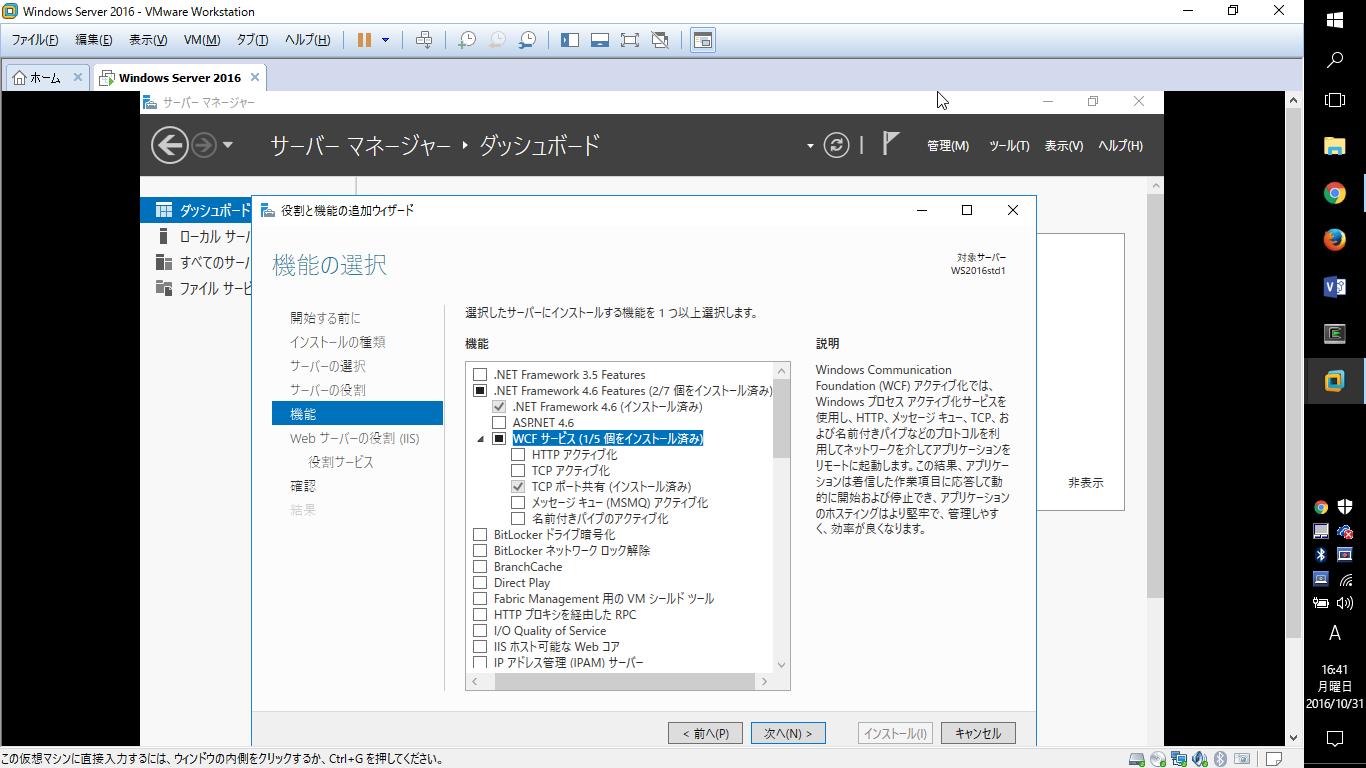The width and height of the screenshot is (1366, 768).
Task: Click Send Ctrl+Alt+Del toolbar icon
Action: click(x=424, y=40)
